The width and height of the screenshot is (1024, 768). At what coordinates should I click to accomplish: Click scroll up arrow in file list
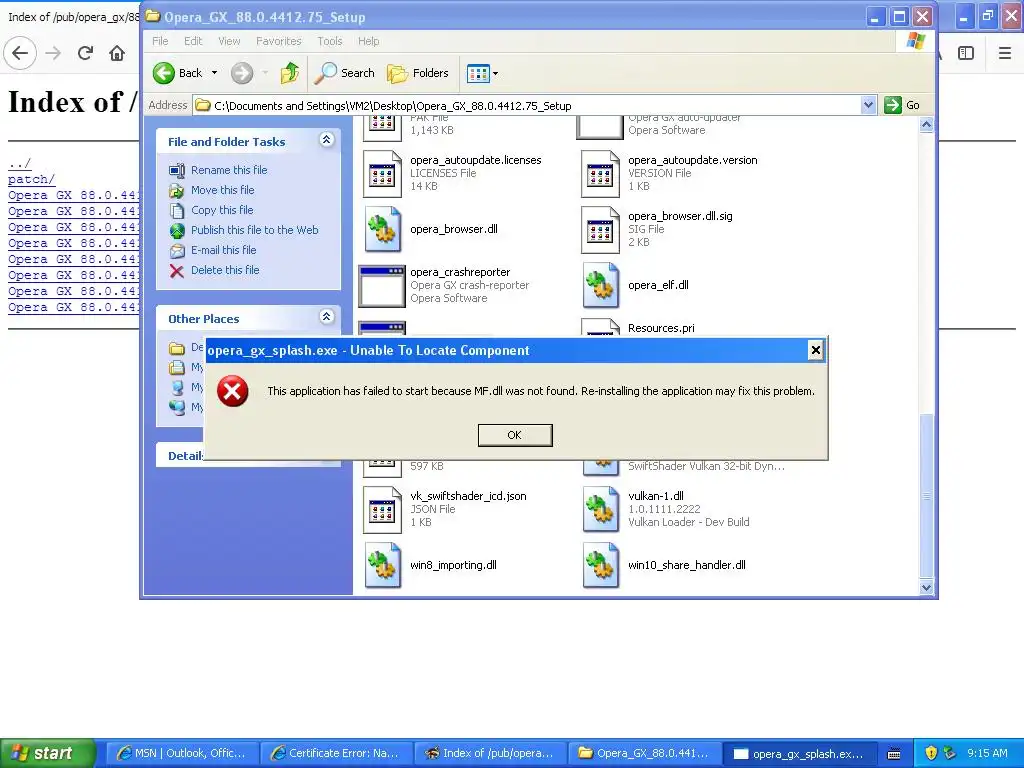[926, 125]
